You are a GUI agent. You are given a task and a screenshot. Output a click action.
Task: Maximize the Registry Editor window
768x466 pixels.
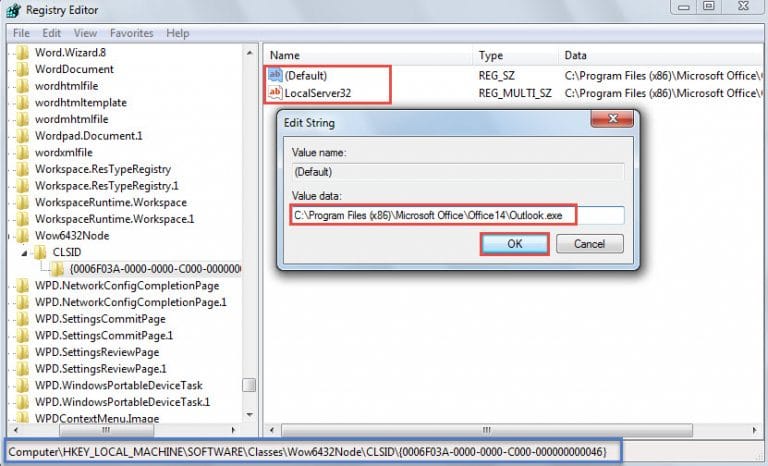pyautogui.click(x=709, y=6)
